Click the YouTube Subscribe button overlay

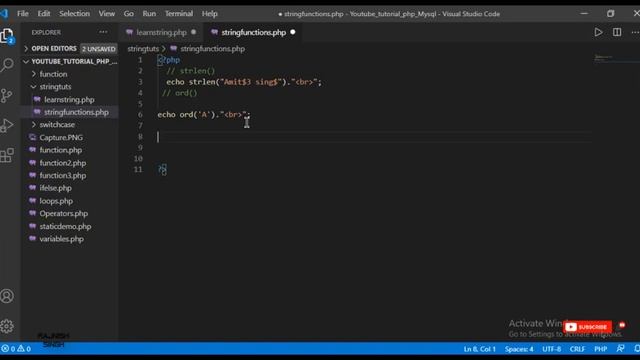pos(587,327)
